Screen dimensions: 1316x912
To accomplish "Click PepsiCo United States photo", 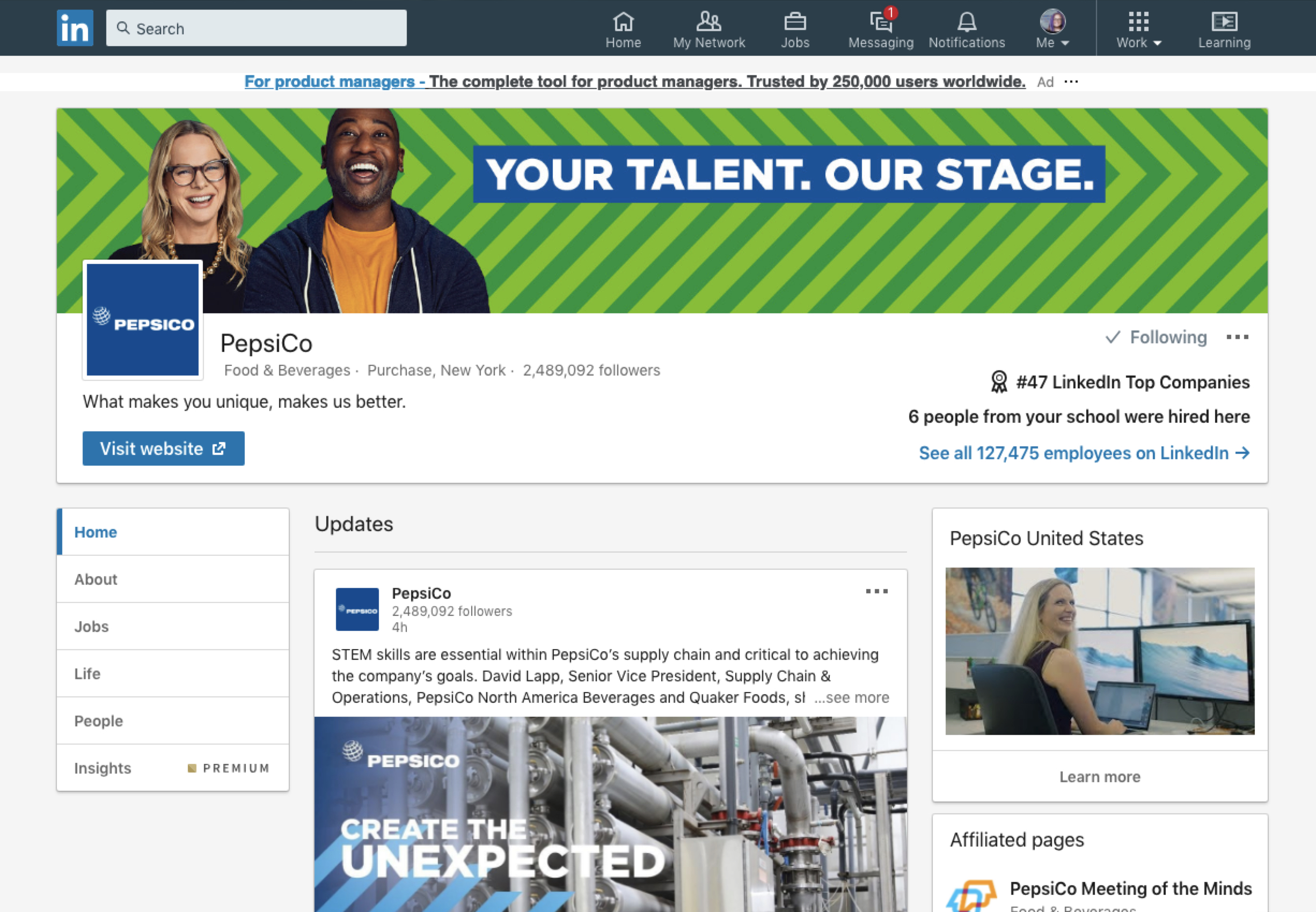I will 1100,651.
